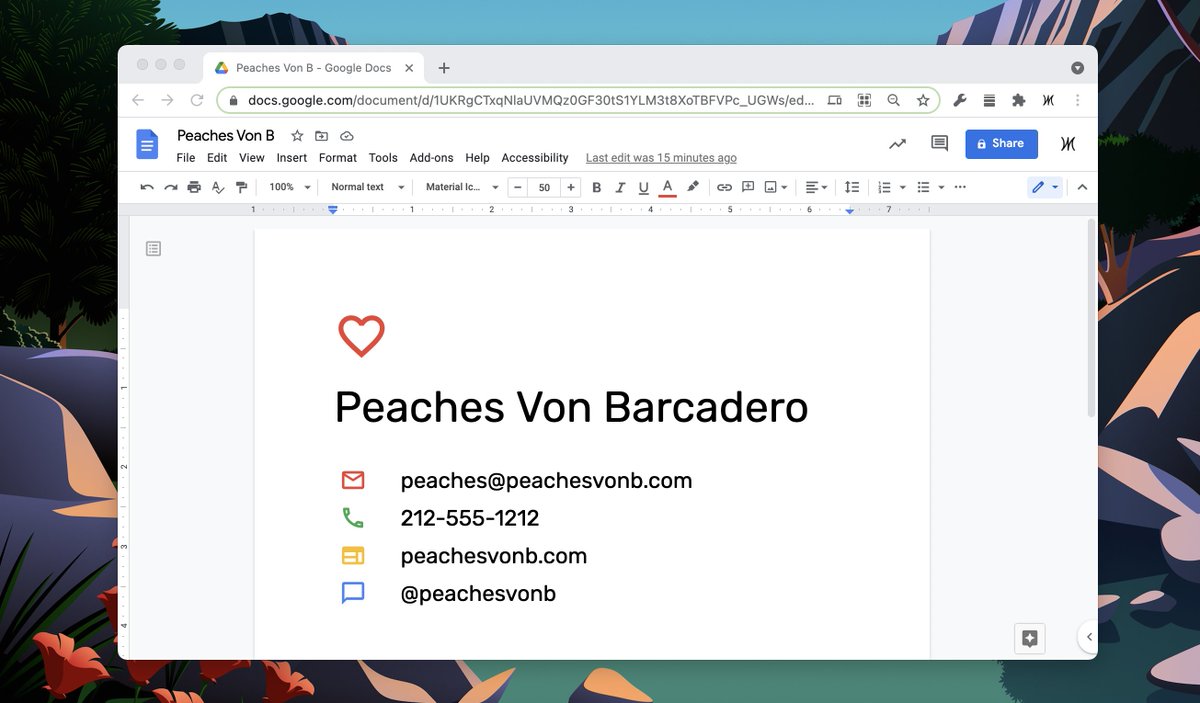Viewport: 1200px width, 703px height.
Task: Increase font size with plus button
Action: click(x=570, y=187)
